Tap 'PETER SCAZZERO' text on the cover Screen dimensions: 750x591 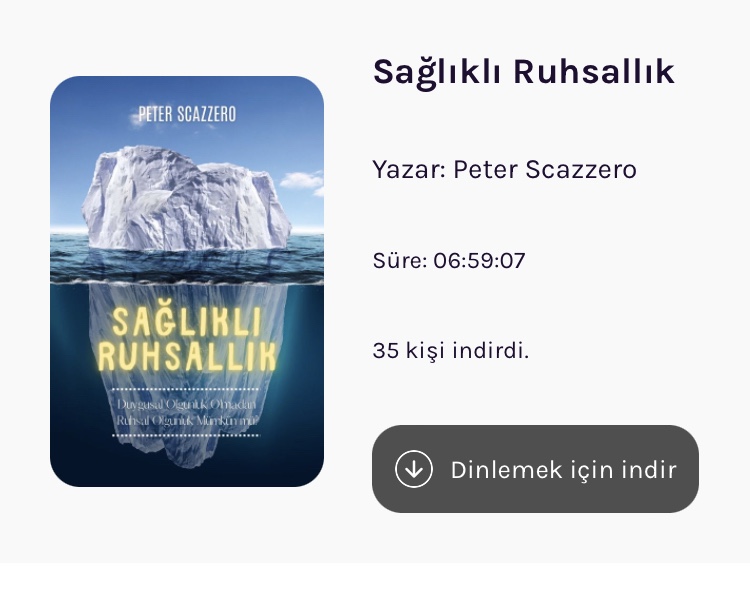click(x=187, y=114)
